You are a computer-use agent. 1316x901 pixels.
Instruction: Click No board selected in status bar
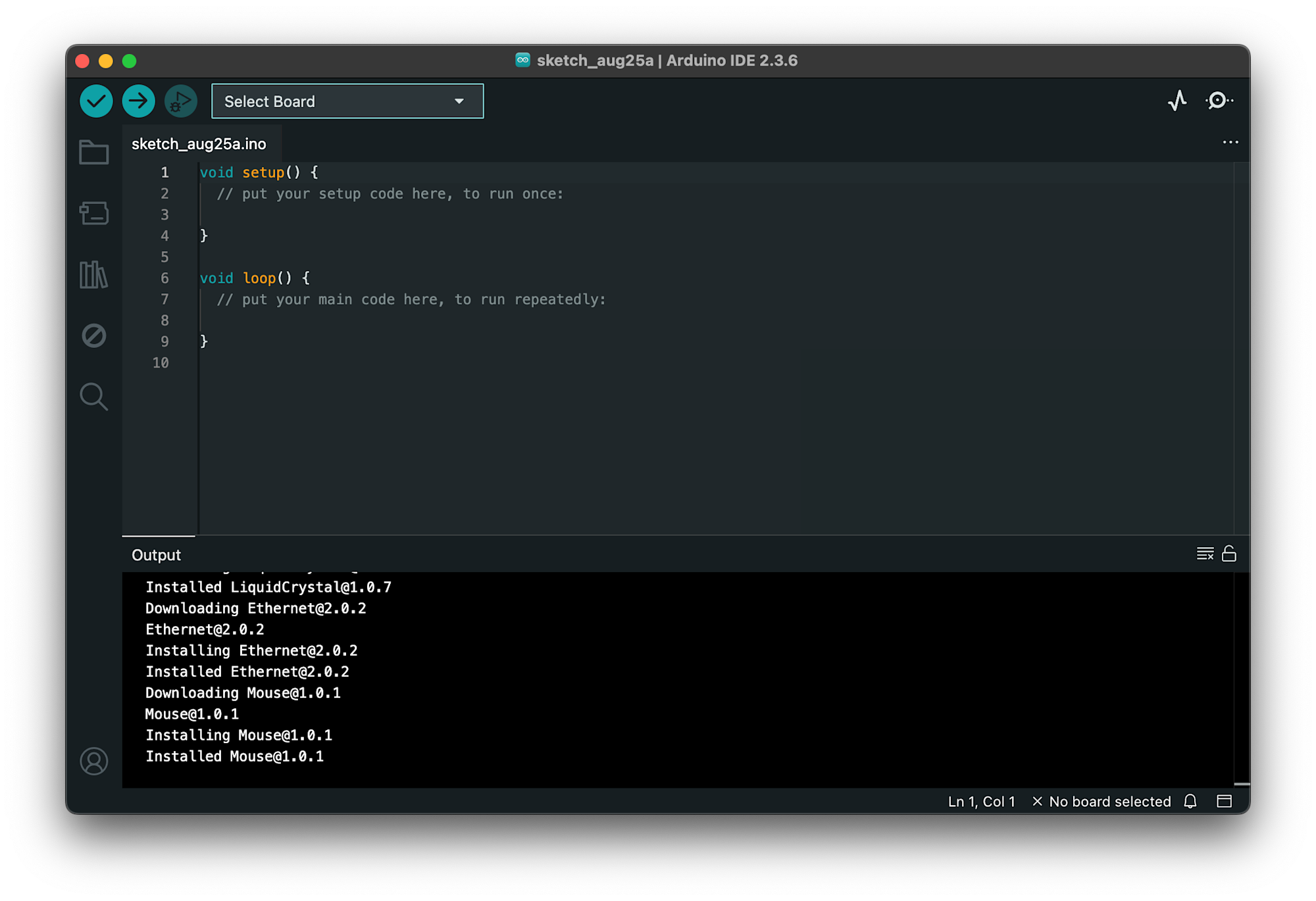point(1101,801)
